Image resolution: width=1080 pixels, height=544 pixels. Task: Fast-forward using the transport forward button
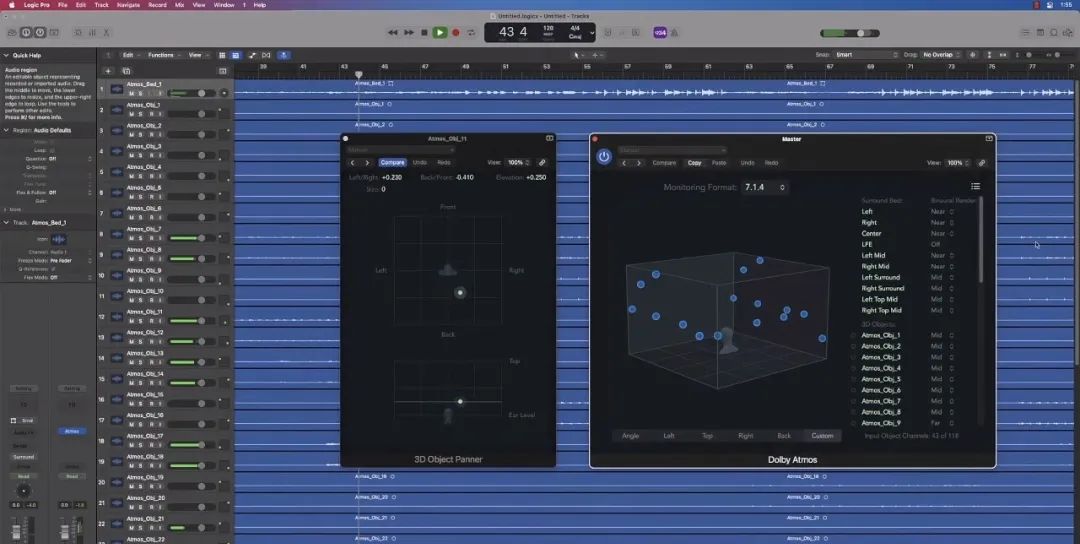[408, 32]
